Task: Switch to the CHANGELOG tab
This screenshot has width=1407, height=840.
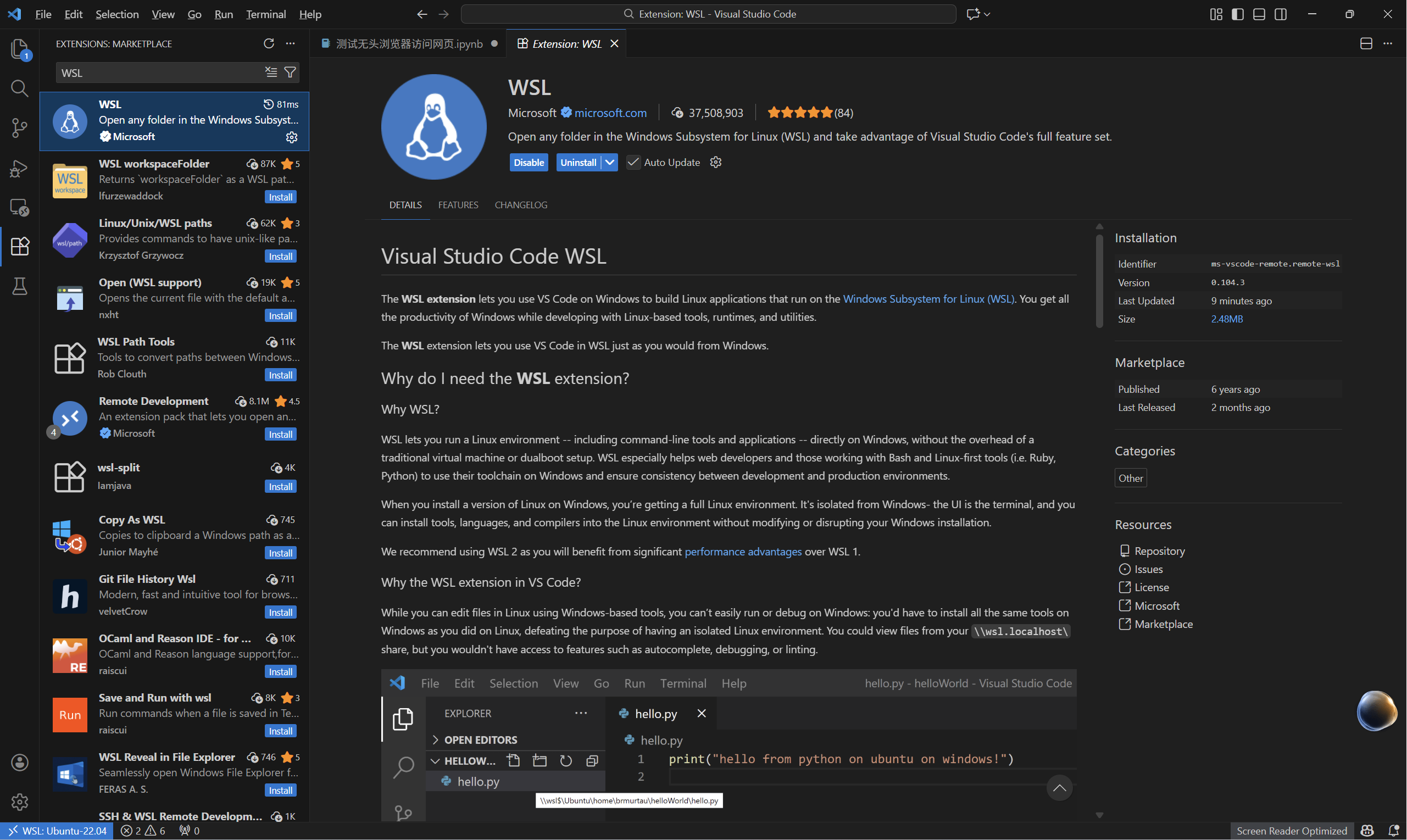Action: point(521,205)
